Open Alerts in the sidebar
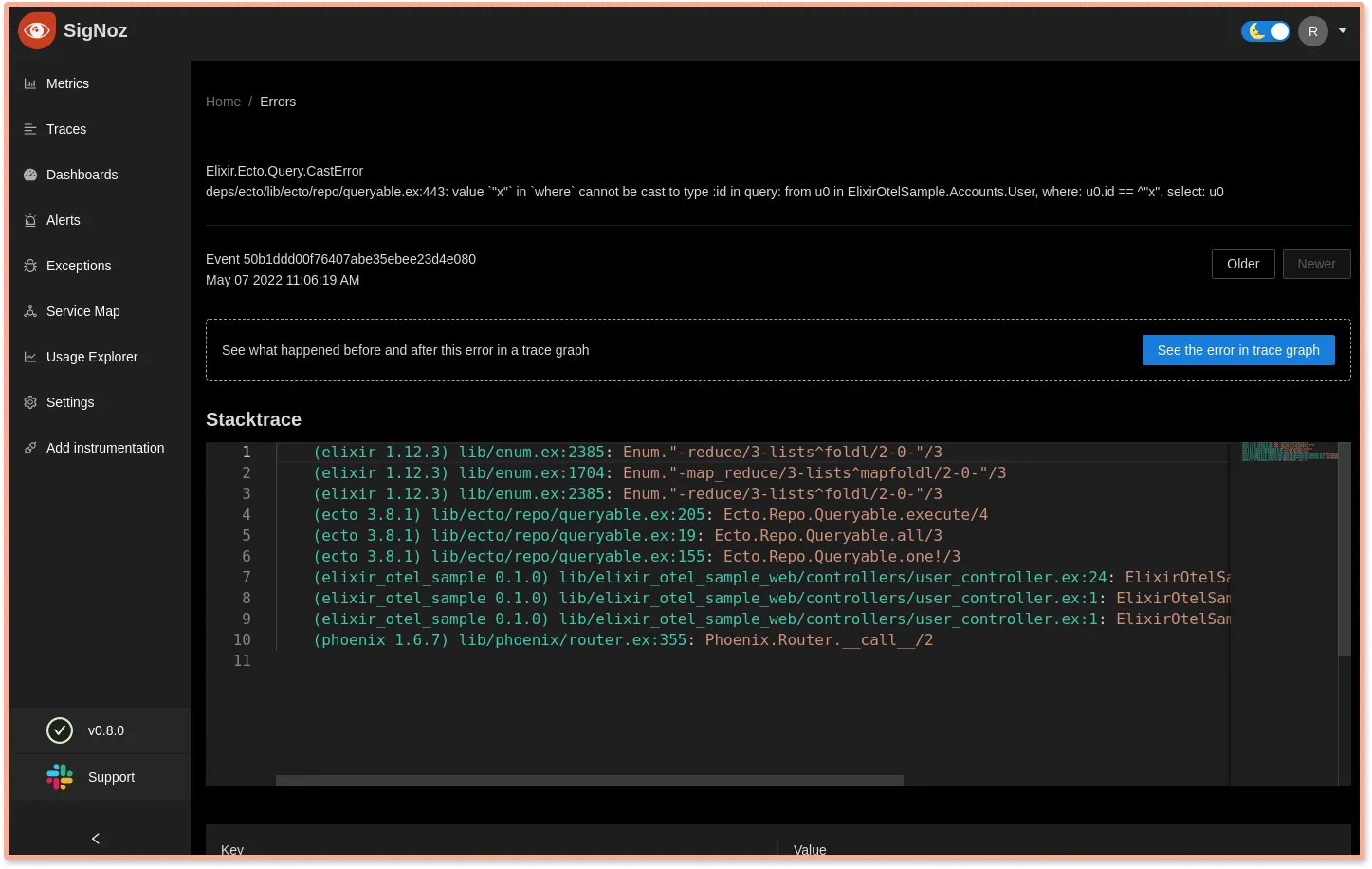Screen dimensions: 1372x869 point(100,220)
